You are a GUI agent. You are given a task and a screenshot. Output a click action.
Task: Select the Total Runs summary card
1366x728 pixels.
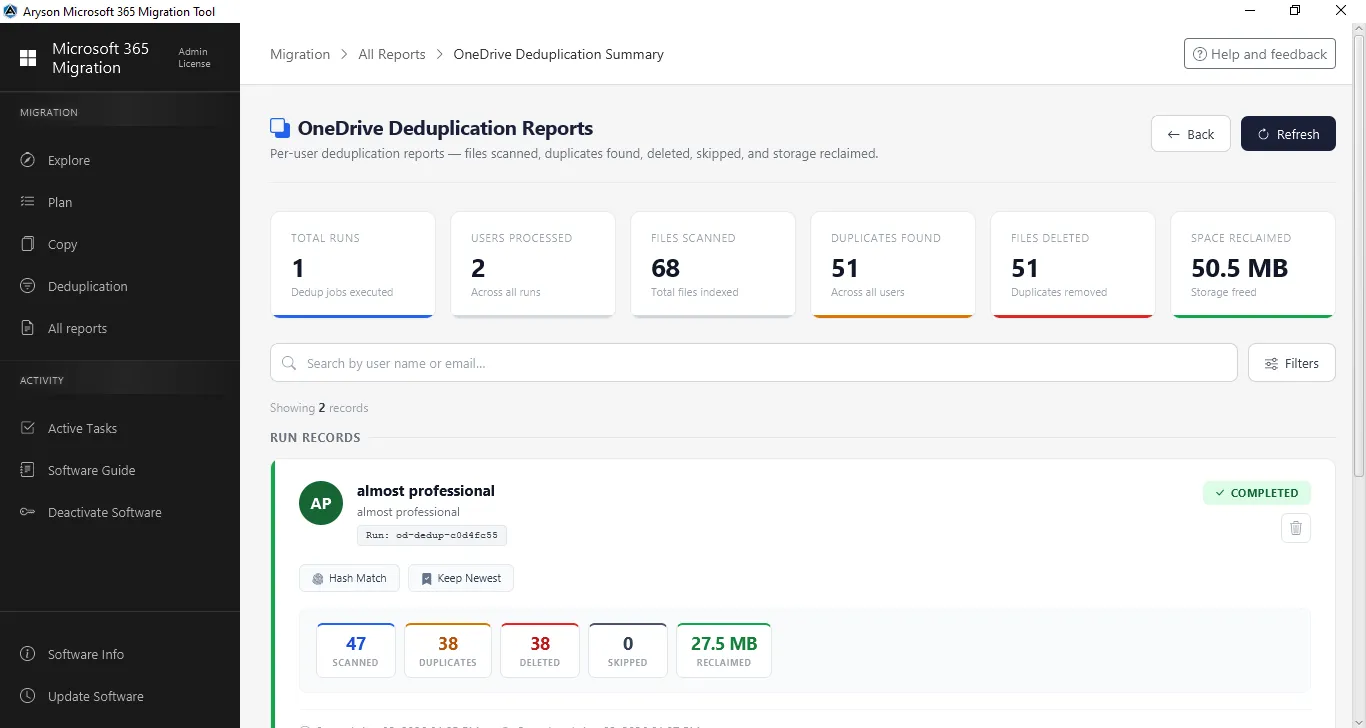click(353, 265)
